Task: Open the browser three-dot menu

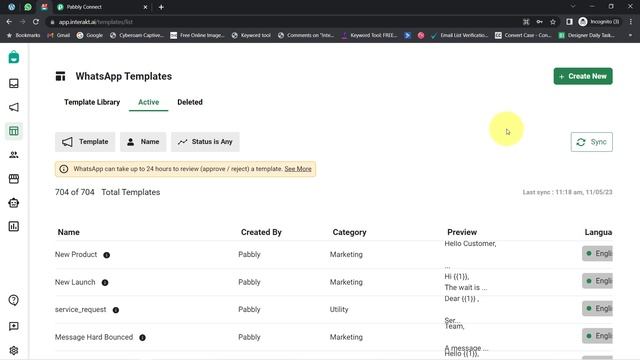Action: tap(631, 22)
